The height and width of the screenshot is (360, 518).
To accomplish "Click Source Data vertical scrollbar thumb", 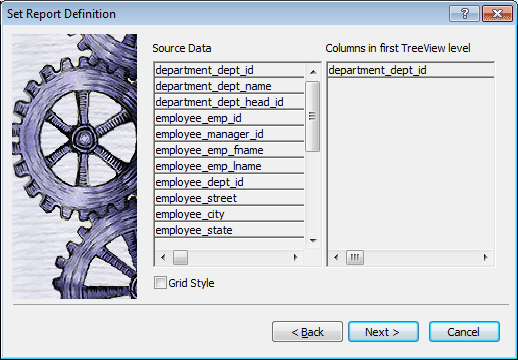I will tap(313, 116).
